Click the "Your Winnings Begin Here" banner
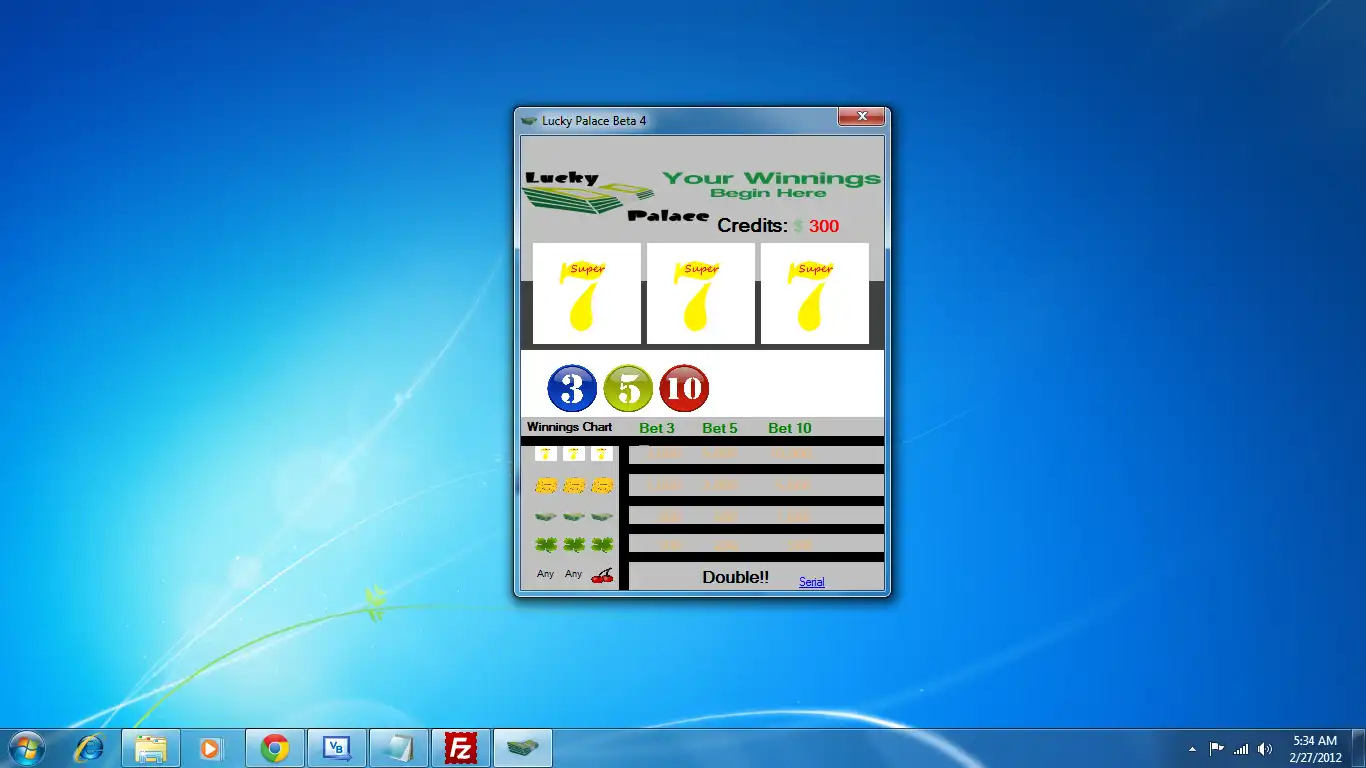Screen dimensions: 1366x768 pyautogui.click(x=771, y=184)
